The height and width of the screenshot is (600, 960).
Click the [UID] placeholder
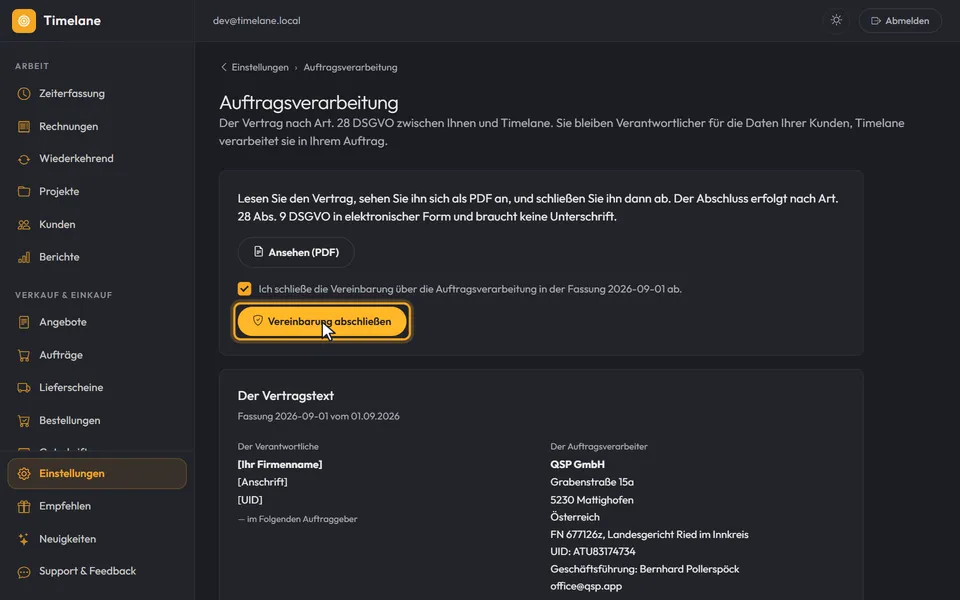tap(250, 500)
